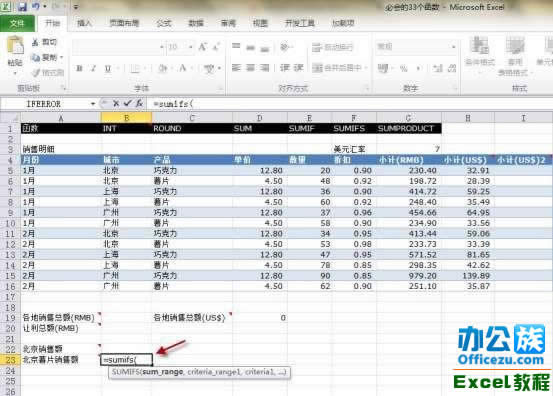
Task: Click the Decrease Decimal icon
Action: 452,68
